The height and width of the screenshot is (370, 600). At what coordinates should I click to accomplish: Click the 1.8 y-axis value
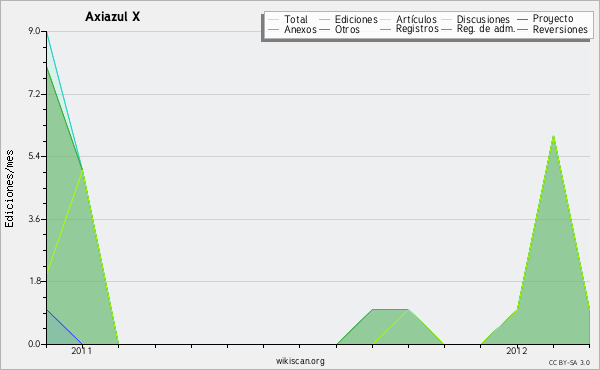(x=34, y=281)
